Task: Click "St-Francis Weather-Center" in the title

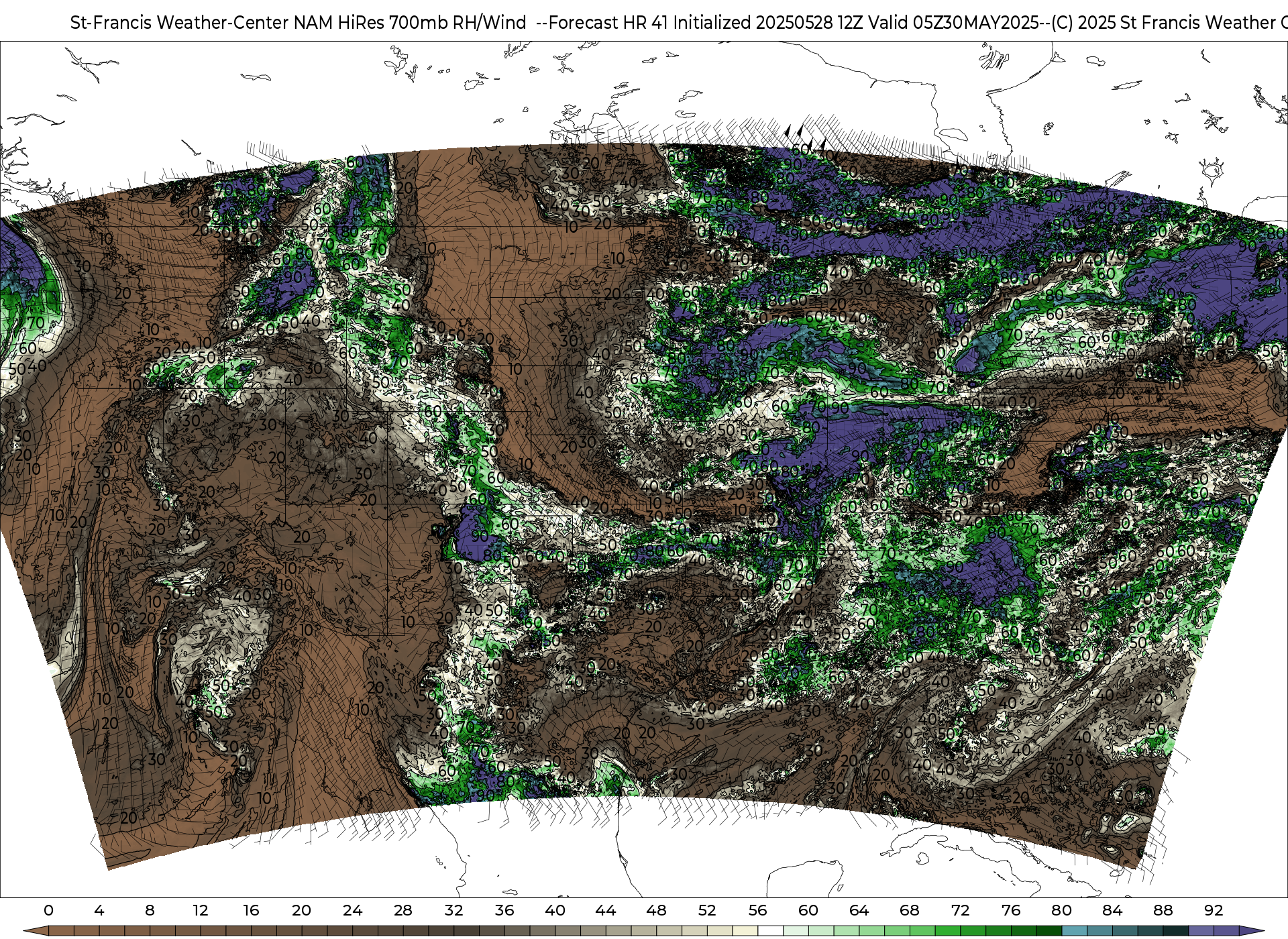Action: point(179,23)
